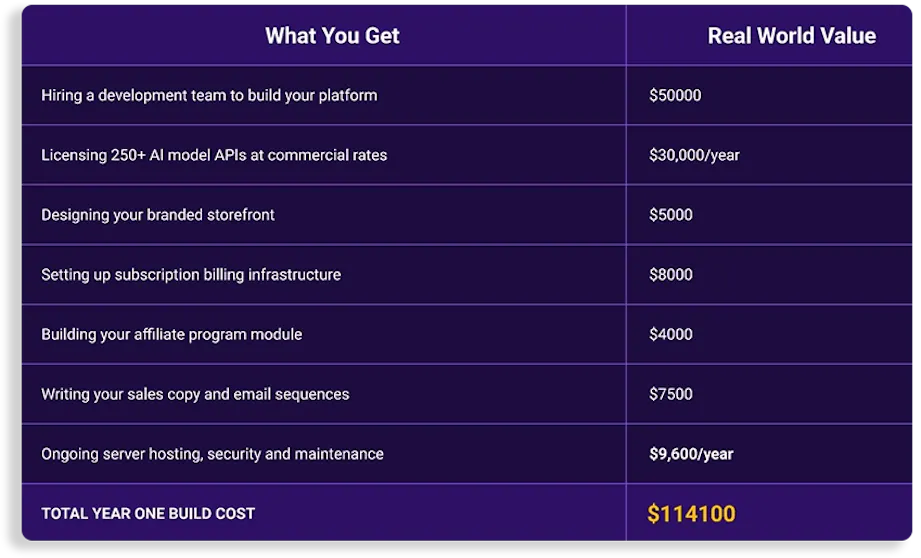
Task: Select 'Ongoing server hosting, security and maintenance'
Action: click(x=212, y=454)
